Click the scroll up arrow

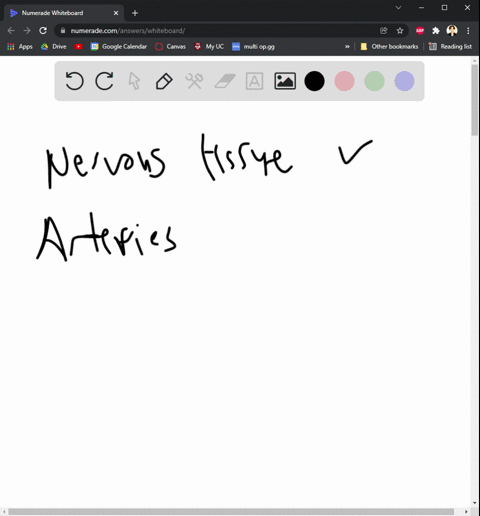tap(475, 61)
